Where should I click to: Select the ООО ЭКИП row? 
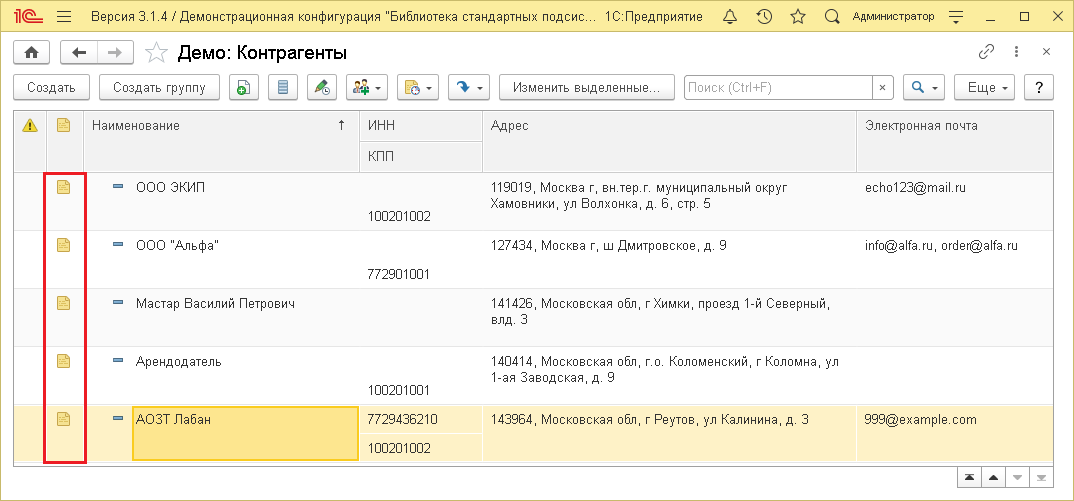point(534,201)
